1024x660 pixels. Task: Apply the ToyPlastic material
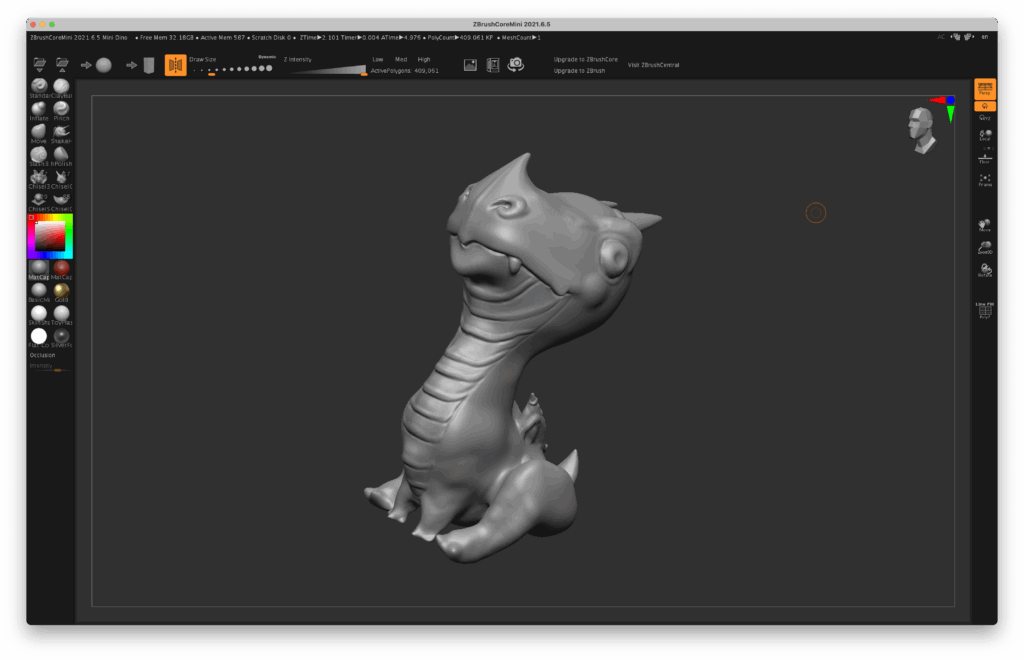(x=61, y=315)
